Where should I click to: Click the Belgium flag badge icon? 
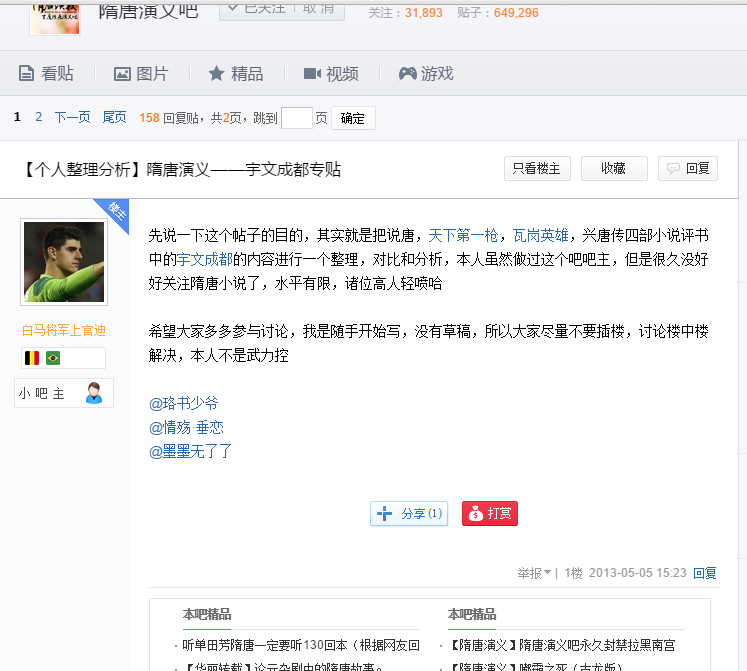[x=32, y=358]
